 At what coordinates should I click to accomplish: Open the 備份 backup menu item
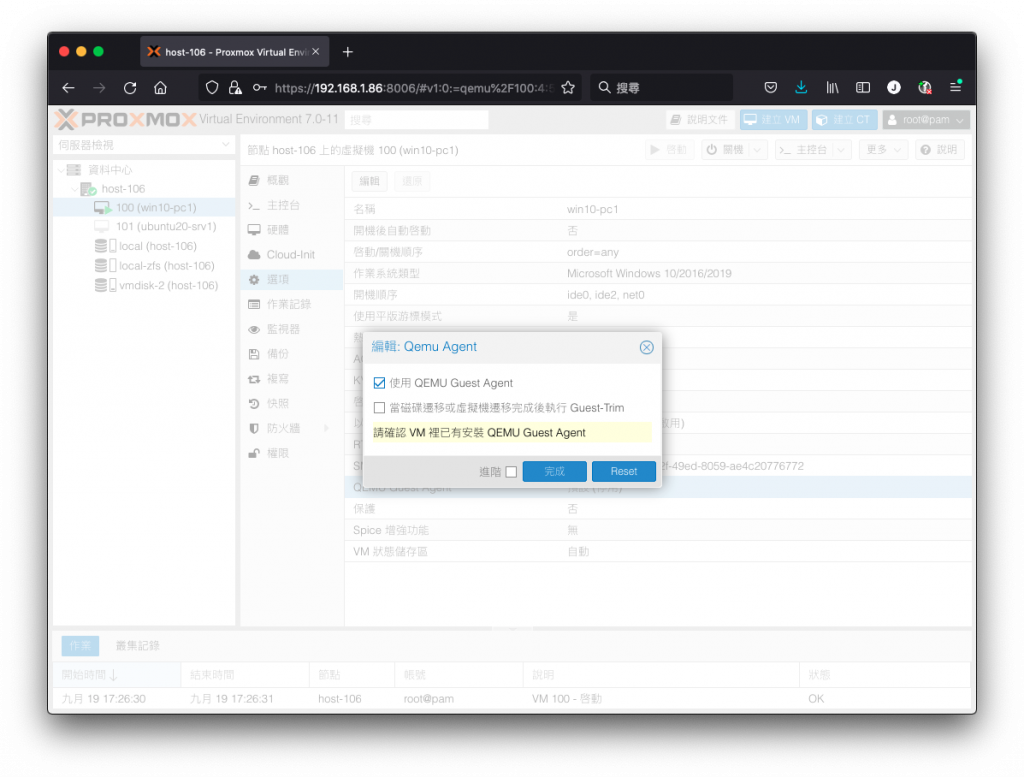291,354
